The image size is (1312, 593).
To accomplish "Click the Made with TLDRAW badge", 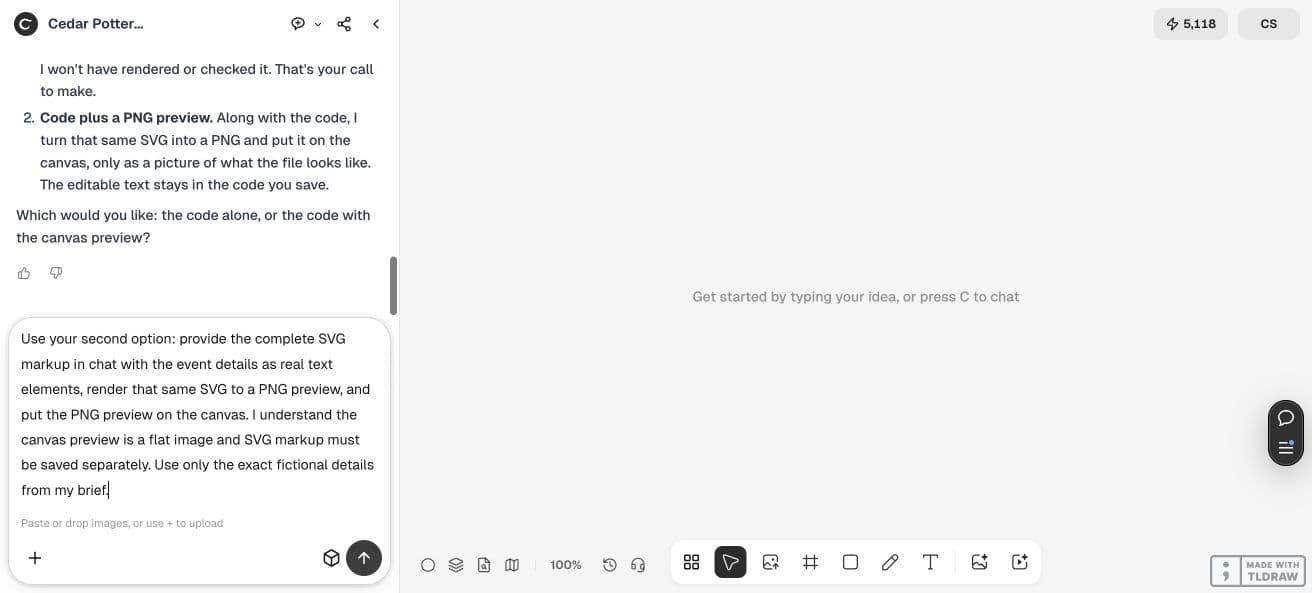I will tap(1258, 571).
